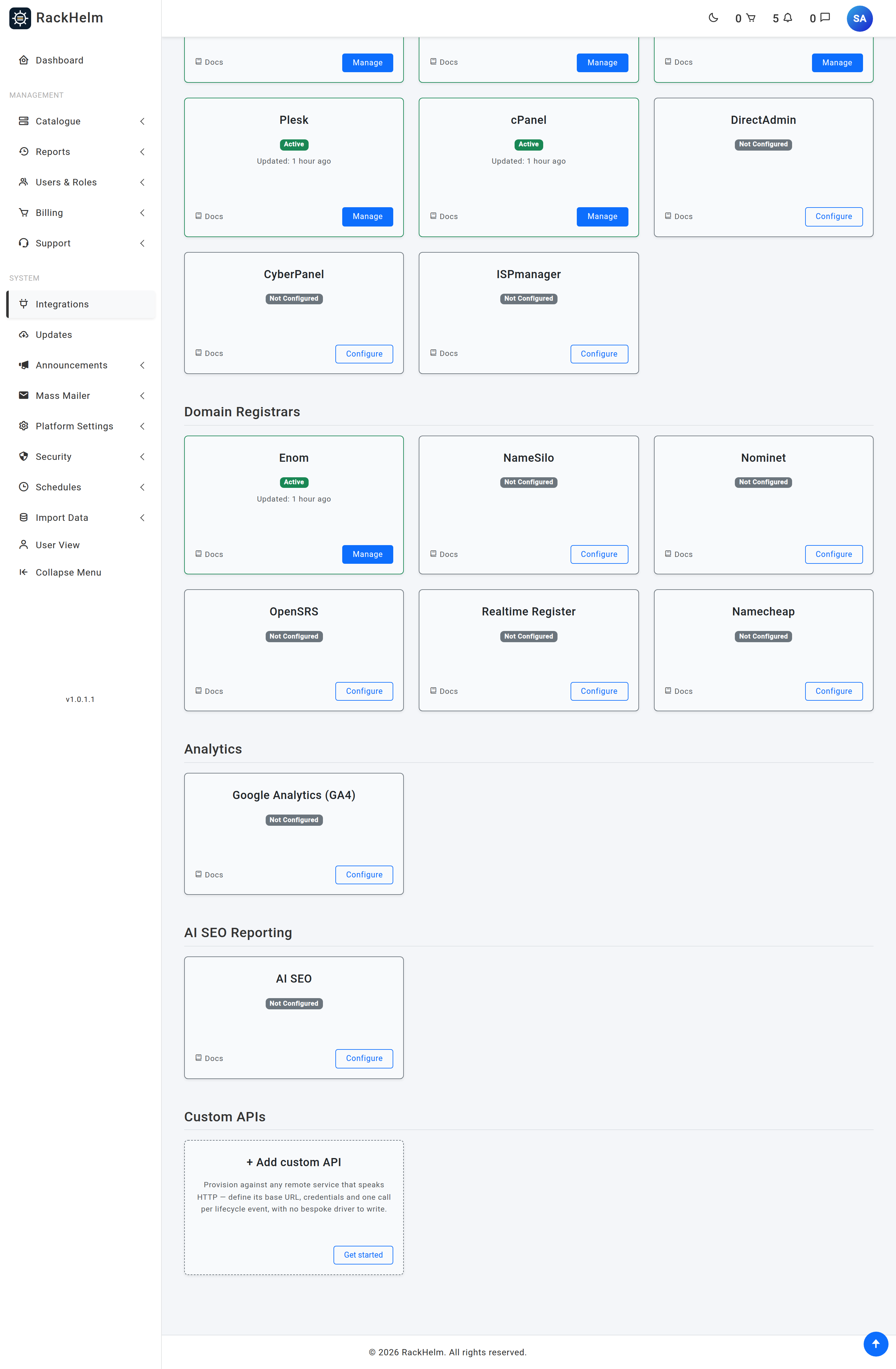Image resolution: width=896 pixels, height=1369 pixels.
Task: Click the + Add custom API heading
Action: [294, 1162]
